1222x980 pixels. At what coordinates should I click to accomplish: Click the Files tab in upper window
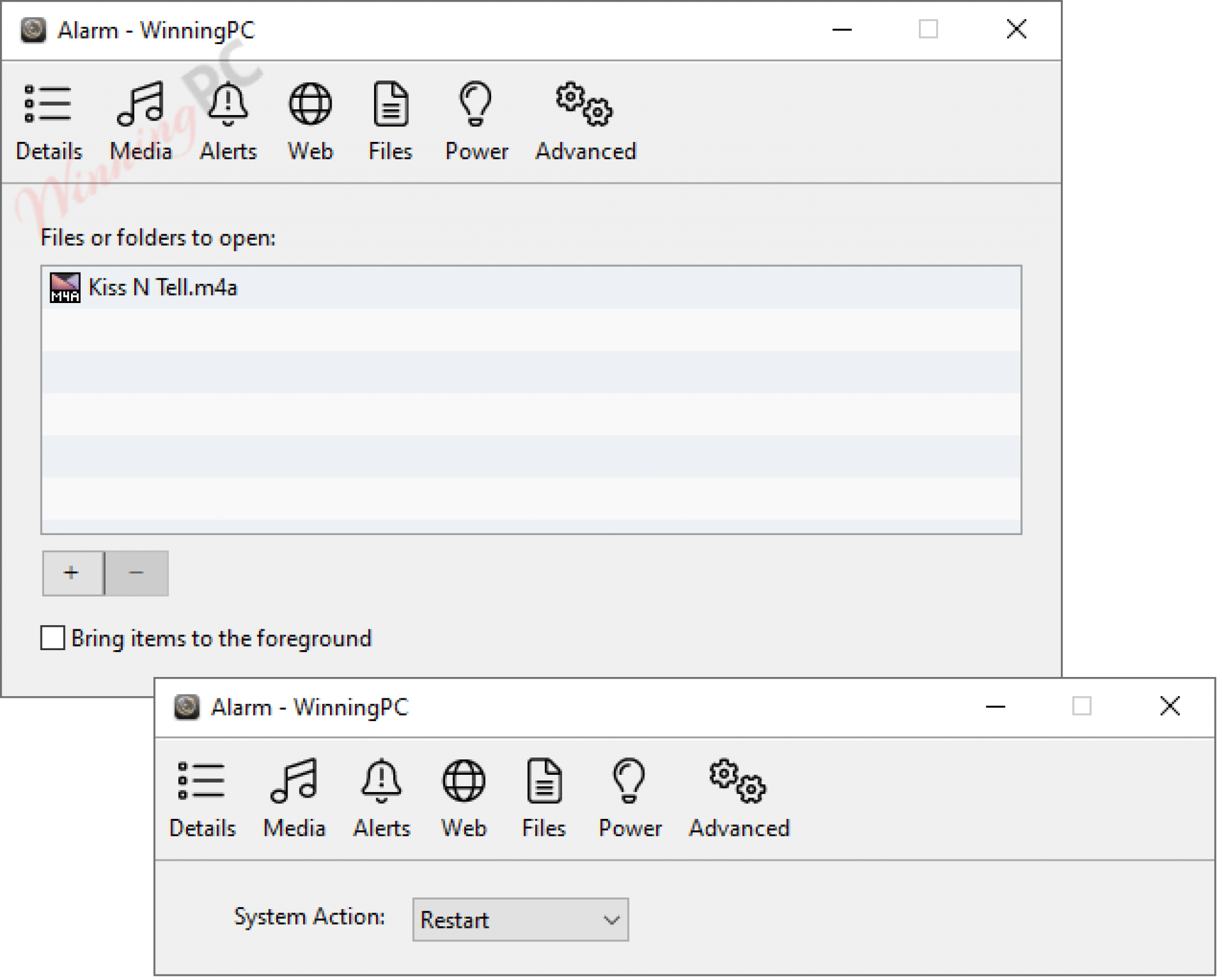[x=390, y=122]
